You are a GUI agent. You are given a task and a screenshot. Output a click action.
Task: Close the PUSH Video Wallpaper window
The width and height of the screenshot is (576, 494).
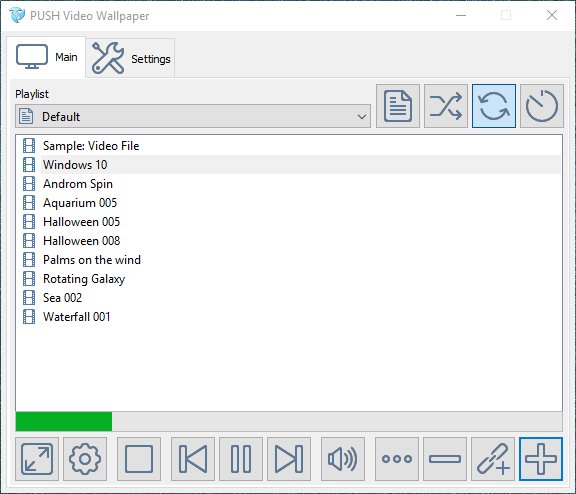point(552,15)
